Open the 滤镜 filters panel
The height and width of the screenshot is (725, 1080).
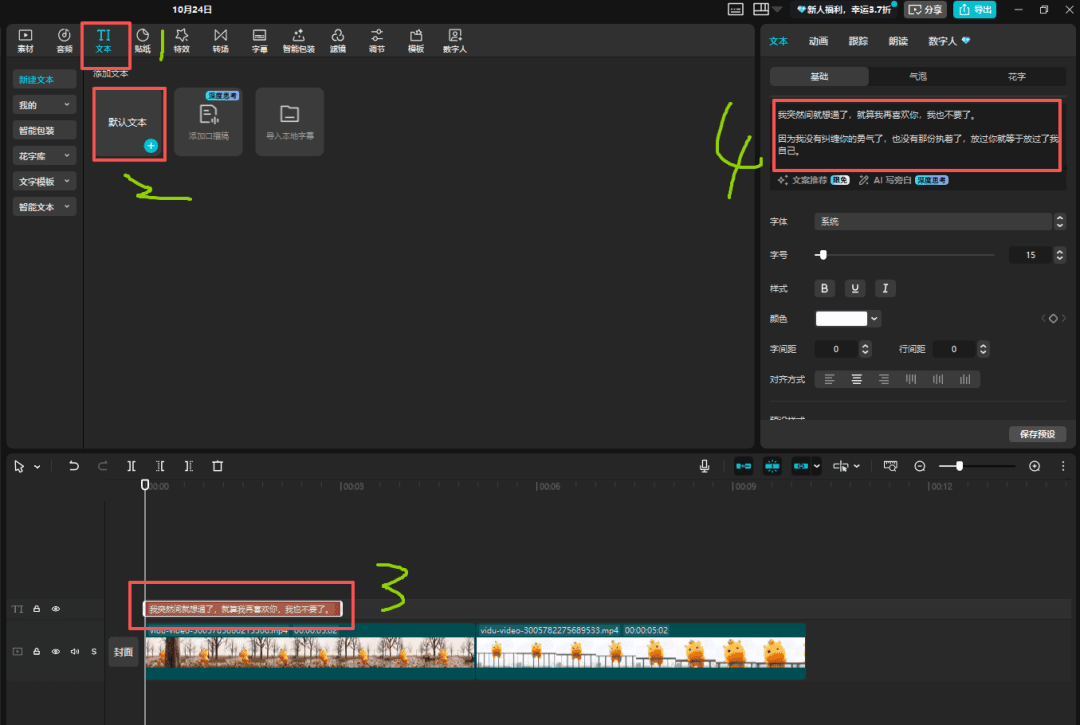coord(338,40)
